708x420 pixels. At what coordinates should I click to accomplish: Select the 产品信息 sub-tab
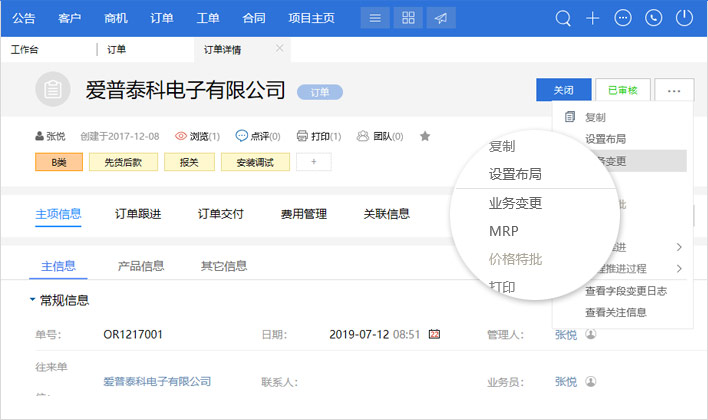[x=141, y=266]
